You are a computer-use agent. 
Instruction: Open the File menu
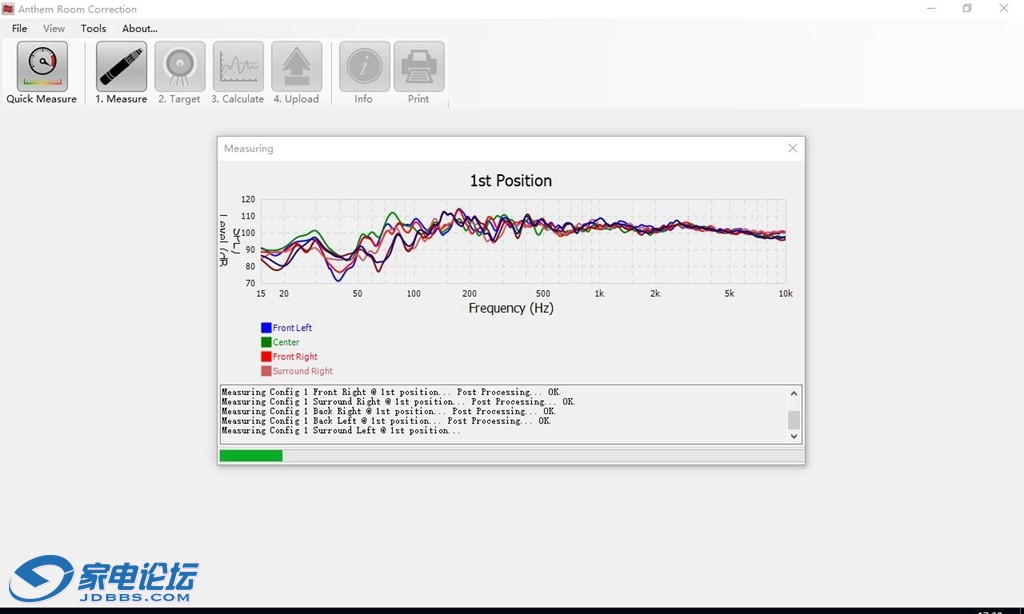[20, 28]
